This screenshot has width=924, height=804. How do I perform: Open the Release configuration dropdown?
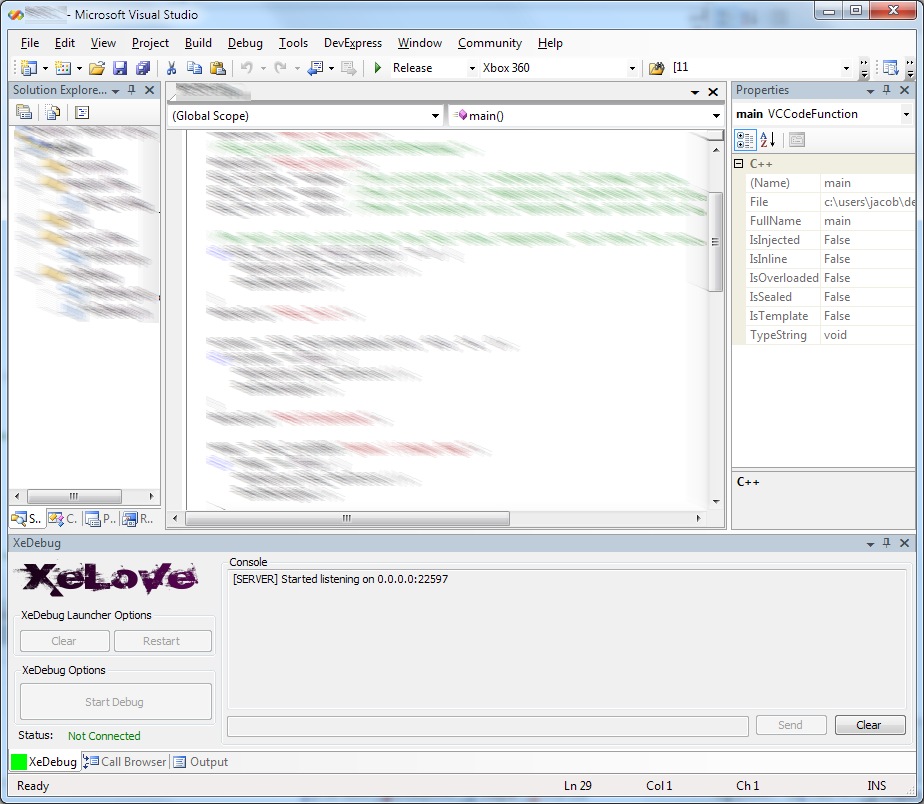[x=472, y=68]
